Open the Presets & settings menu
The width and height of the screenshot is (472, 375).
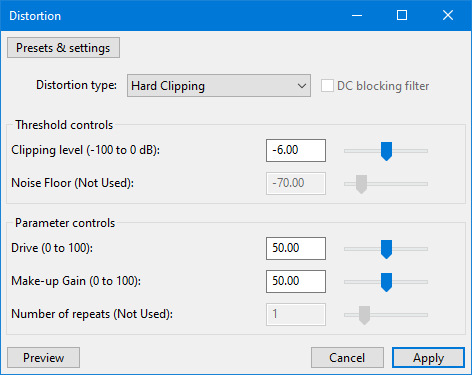click(x=63, y=48)
